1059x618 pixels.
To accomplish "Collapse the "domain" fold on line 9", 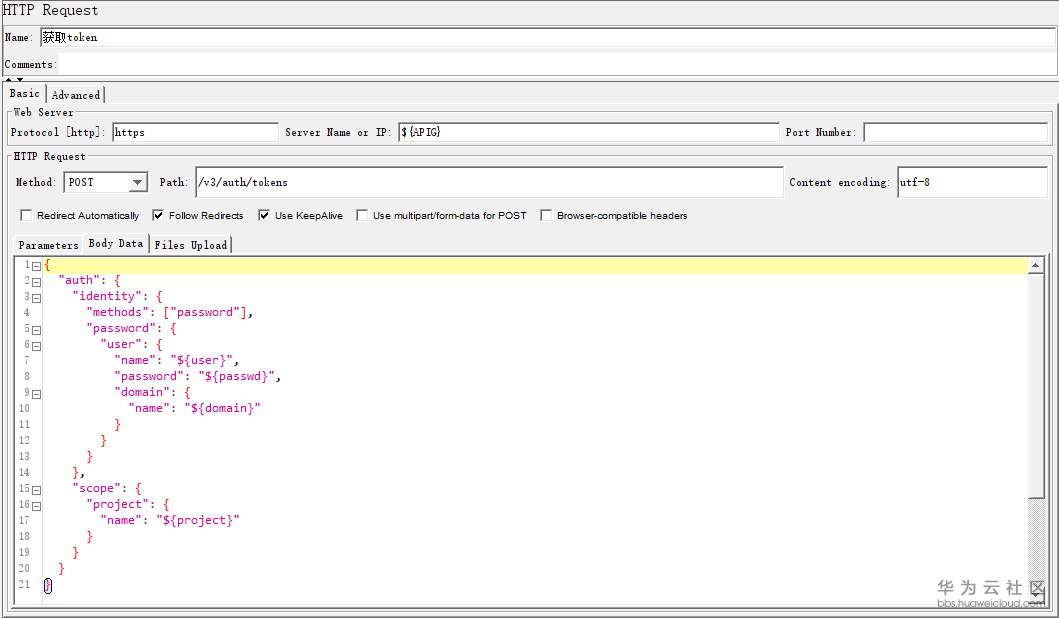I will (x=36, y=394).
